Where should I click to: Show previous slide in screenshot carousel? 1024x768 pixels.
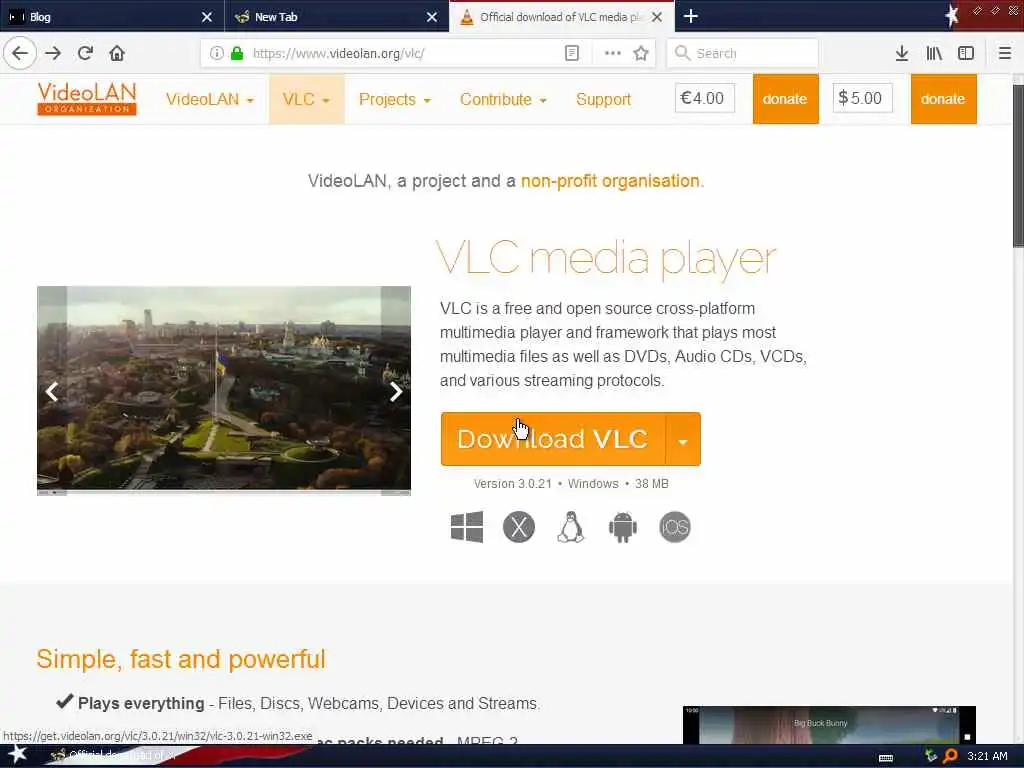52,391
